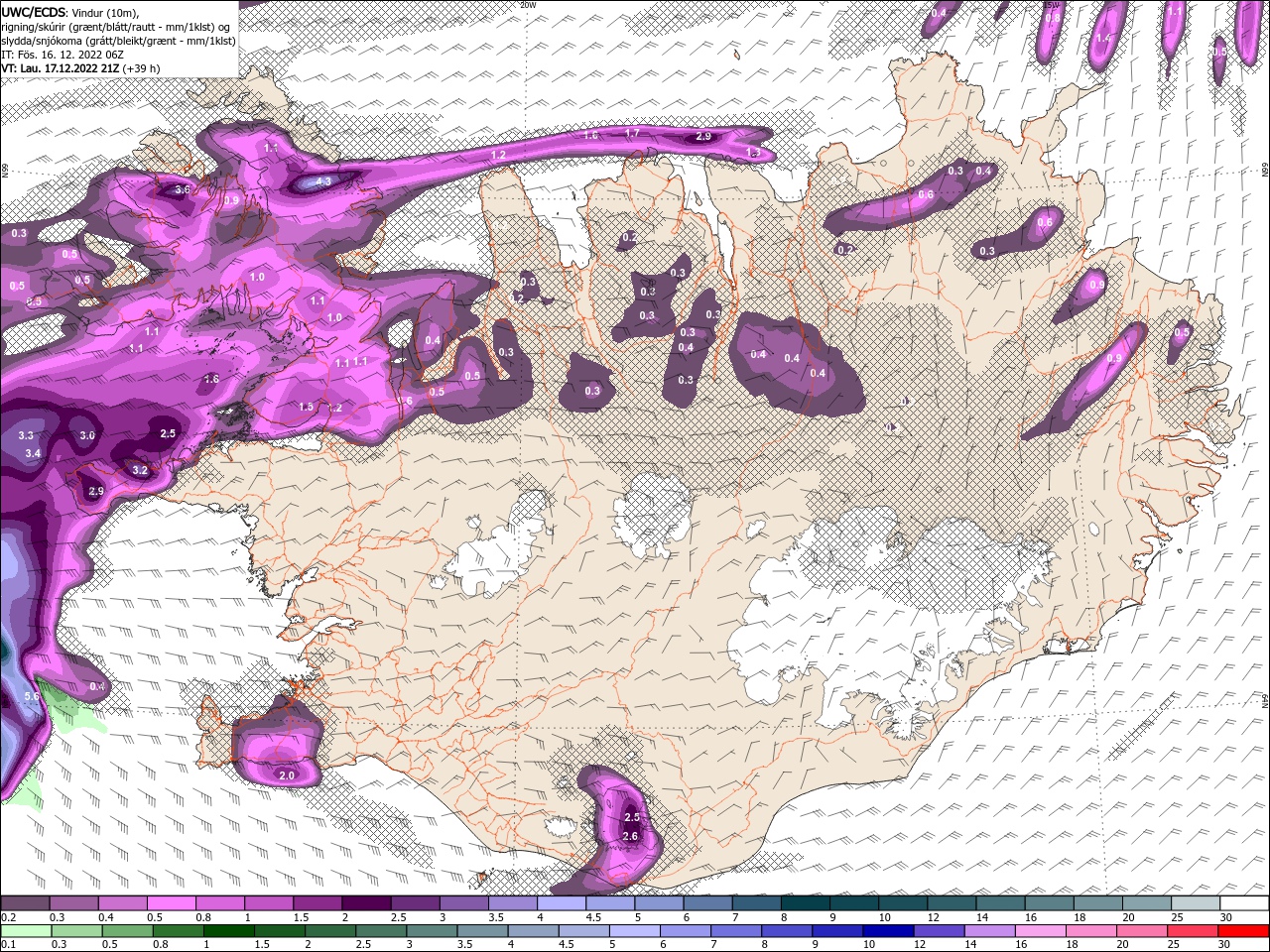Click the 1.7 value in northern snow band
The width and height of the screenshot is (1270, 952).
632,133
